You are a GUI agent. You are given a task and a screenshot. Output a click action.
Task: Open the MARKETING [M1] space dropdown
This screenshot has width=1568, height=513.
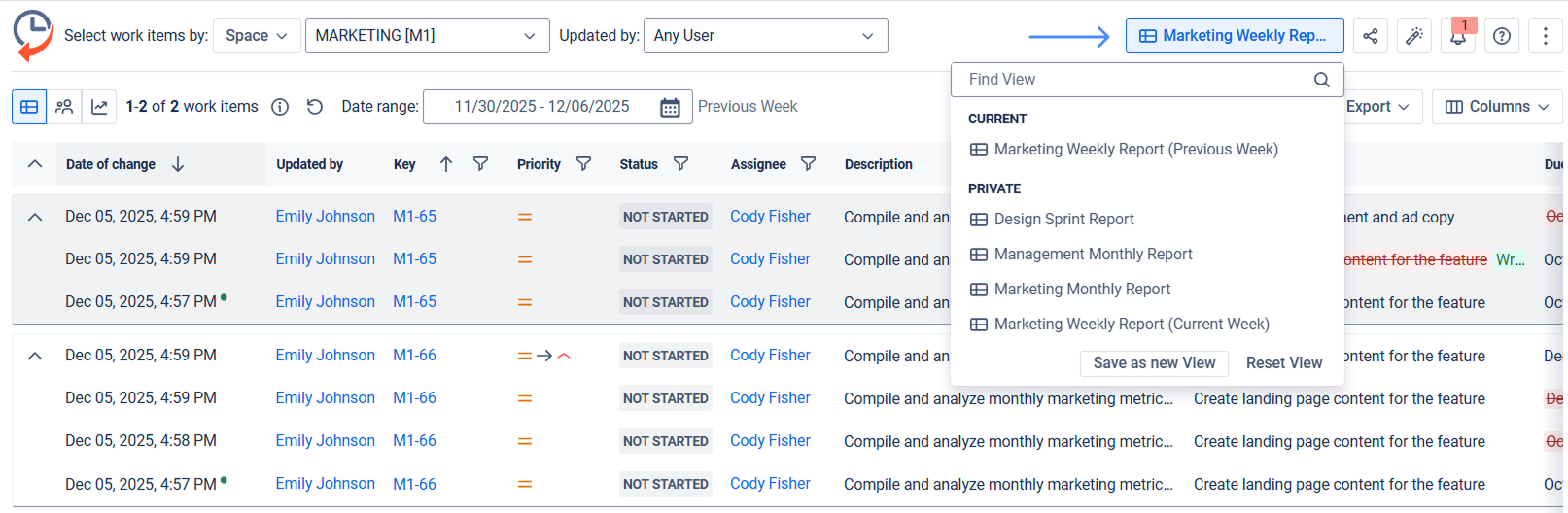427,36
